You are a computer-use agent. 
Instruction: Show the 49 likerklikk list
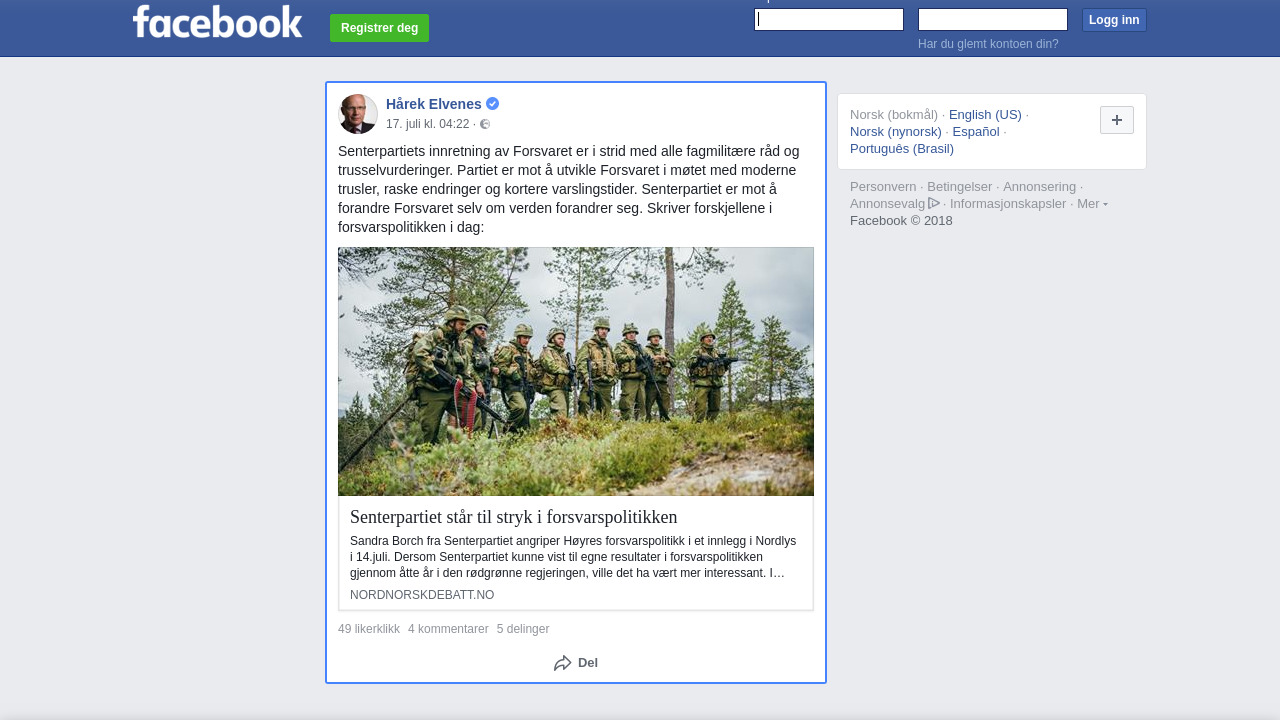pos(369,629)
